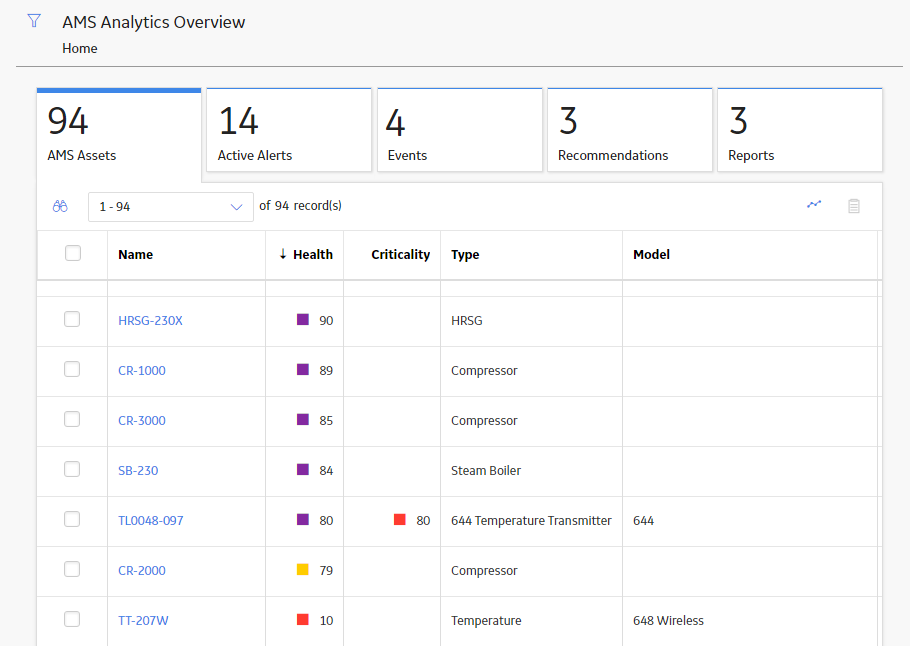The width and height of the screenshot is (910, 646).
Task: Click the binoculars search icon
Action: pyautogui.click(x=60, y=206)
